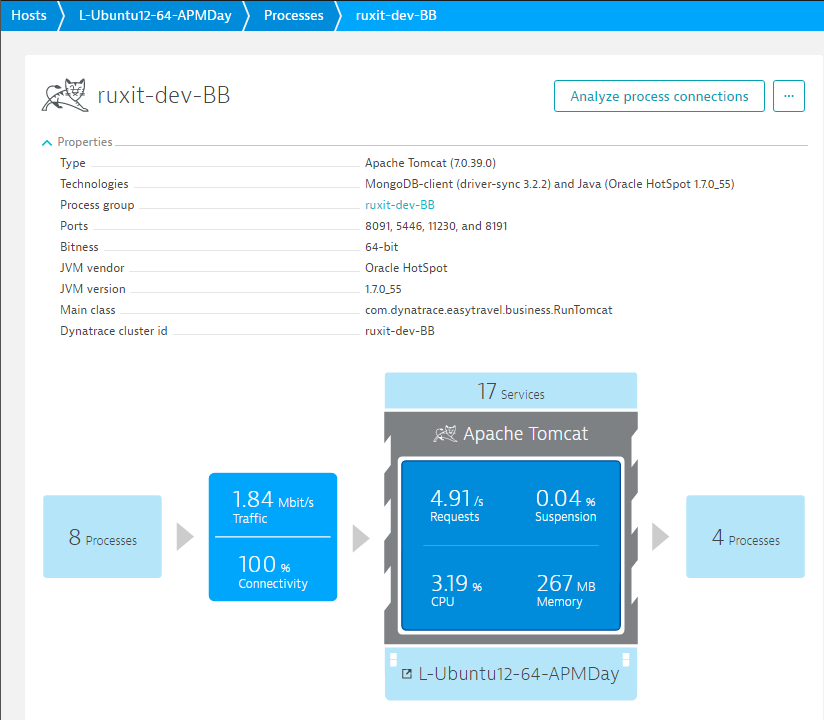This screenshot has width=824, height=720.
Task: Select the JVM version value 1.7.0_55
Action: [383, 289]
